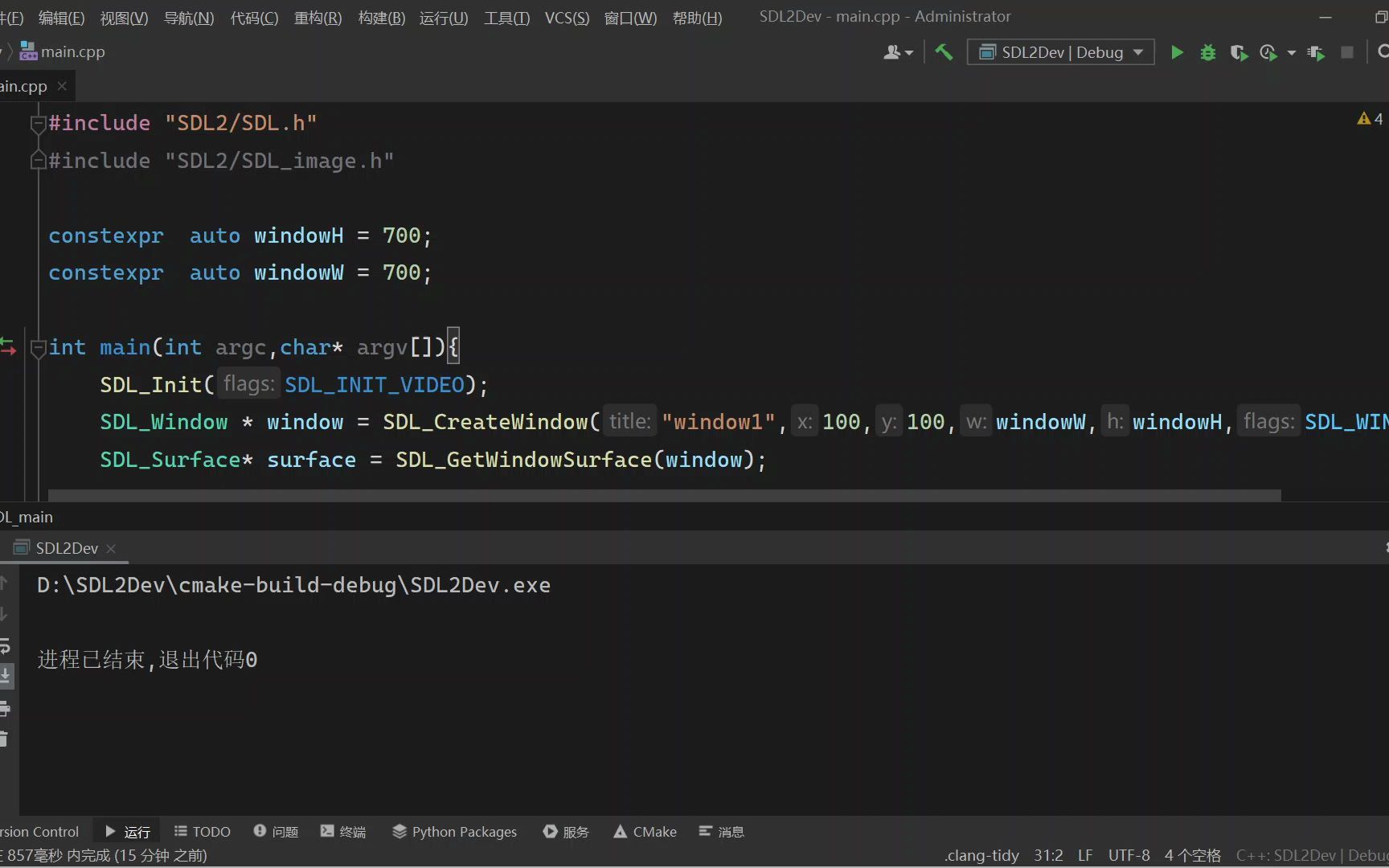
Task: Run with Valgrind Memcheck icon
Action: point(1316,52)
